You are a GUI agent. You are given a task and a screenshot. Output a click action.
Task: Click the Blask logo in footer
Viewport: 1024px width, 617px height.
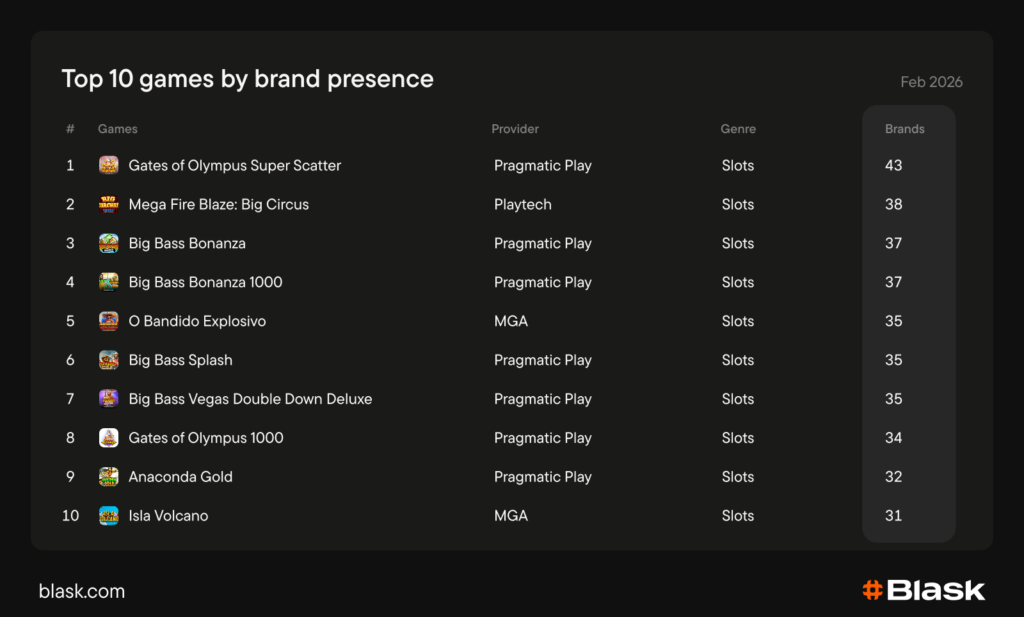(x=923, y=590)
